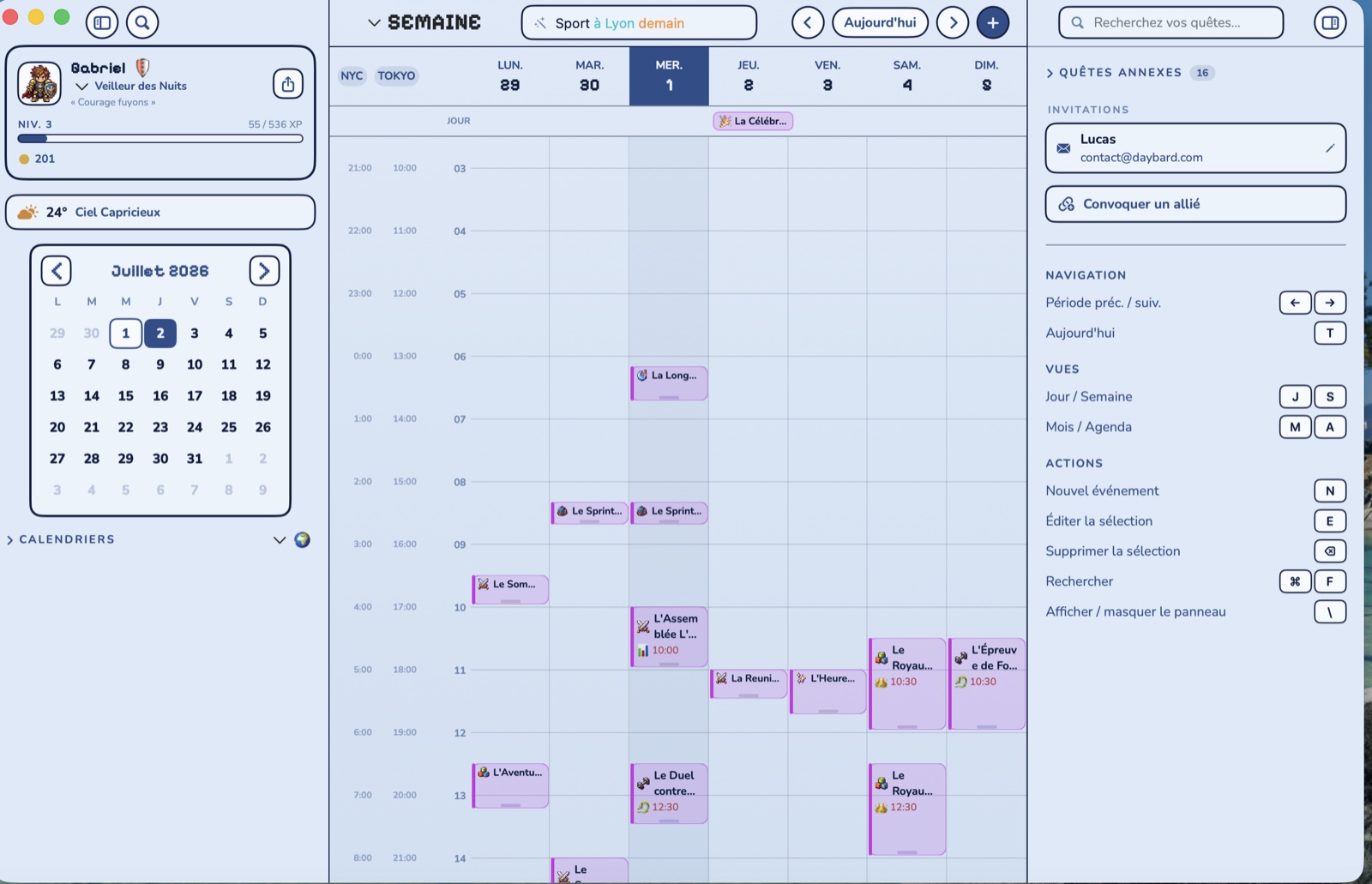Click the share icon in profile card

point(288,84)
